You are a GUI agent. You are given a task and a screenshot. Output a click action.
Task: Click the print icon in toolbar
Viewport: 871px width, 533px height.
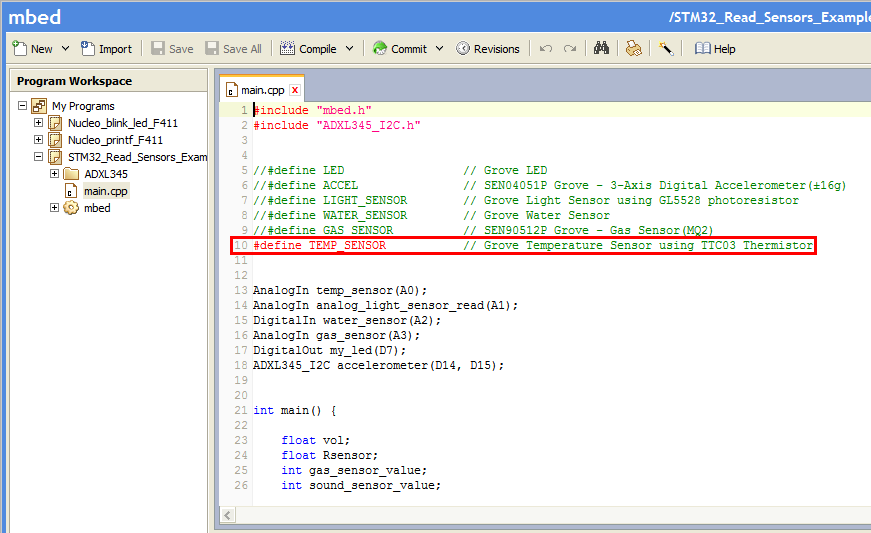pos(633,48)
